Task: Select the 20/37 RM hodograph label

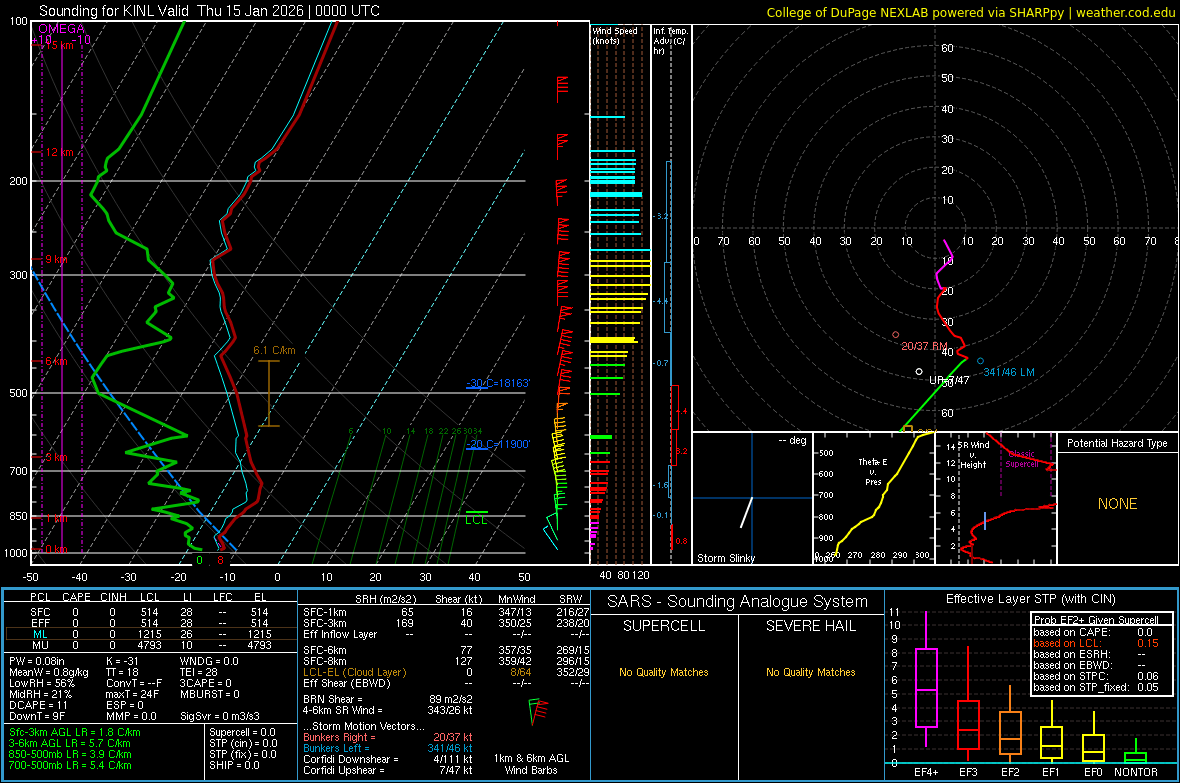Action: coord(924,346)
